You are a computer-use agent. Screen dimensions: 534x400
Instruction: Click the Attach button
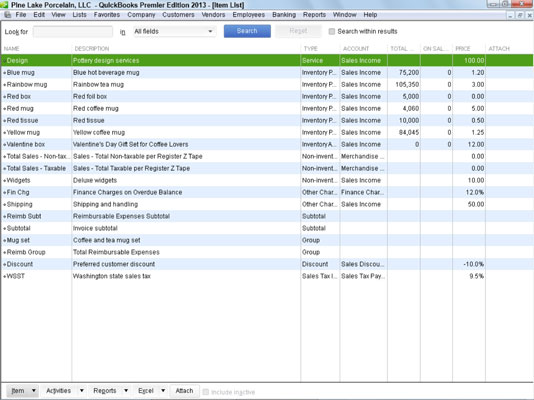pos(184,390)
